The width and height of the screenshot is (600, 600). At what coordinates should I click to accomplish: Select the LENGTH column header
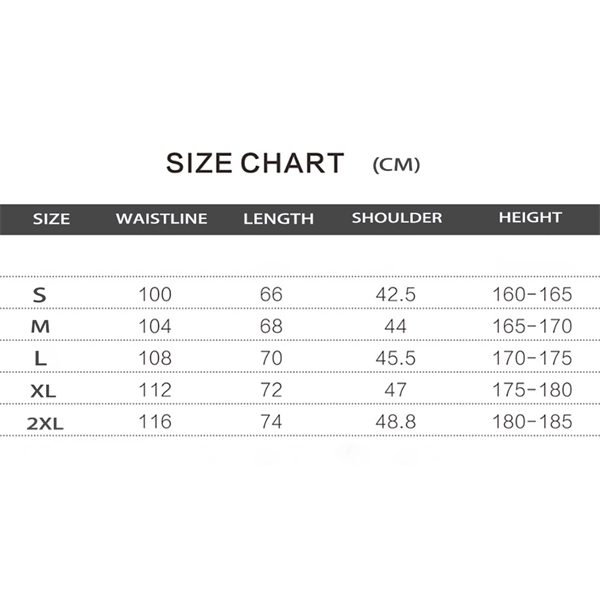pyautogui.click(x=278, y=218)
